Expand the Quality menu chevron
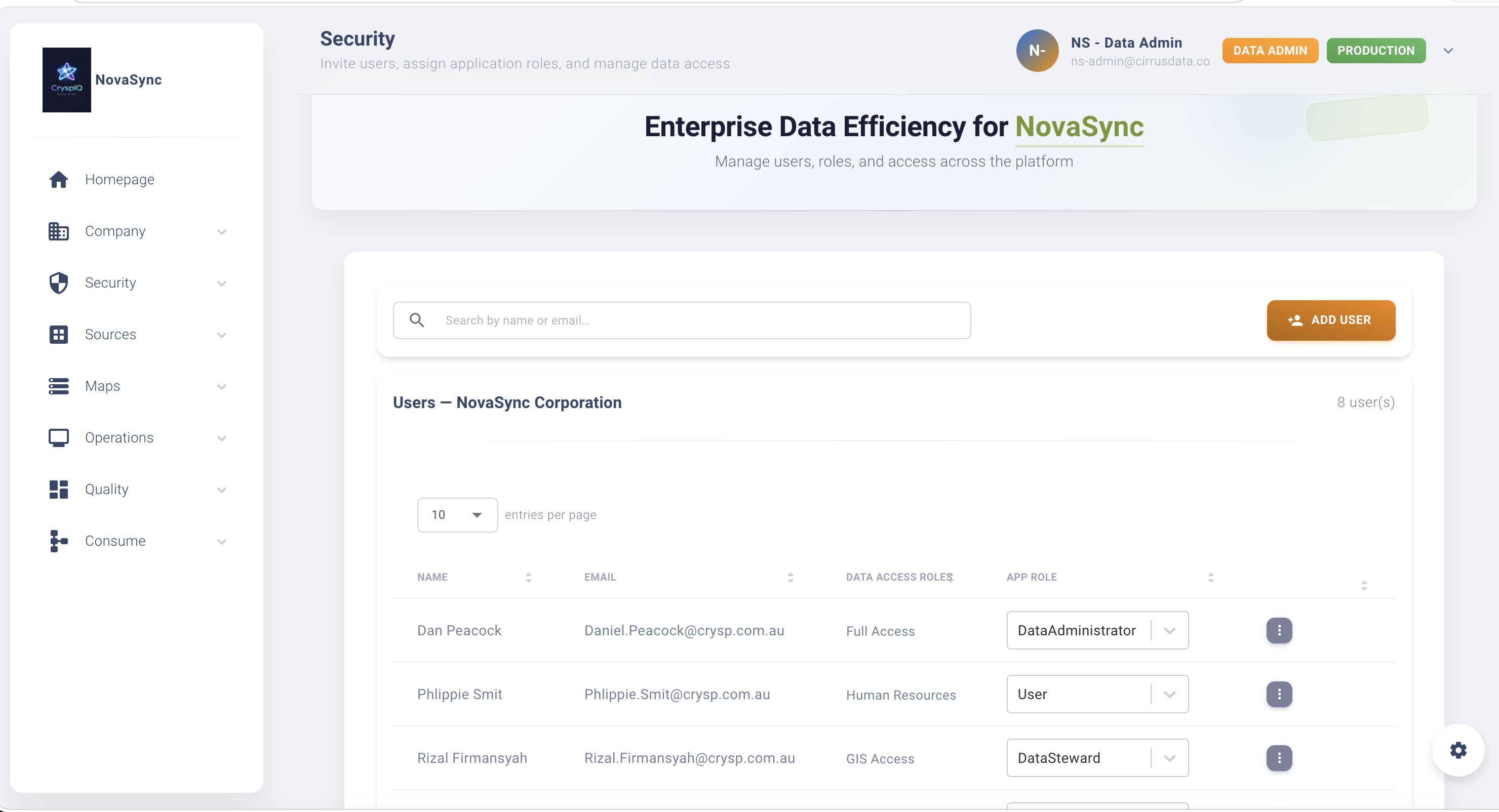1499x812 pixels. [222, 490]
